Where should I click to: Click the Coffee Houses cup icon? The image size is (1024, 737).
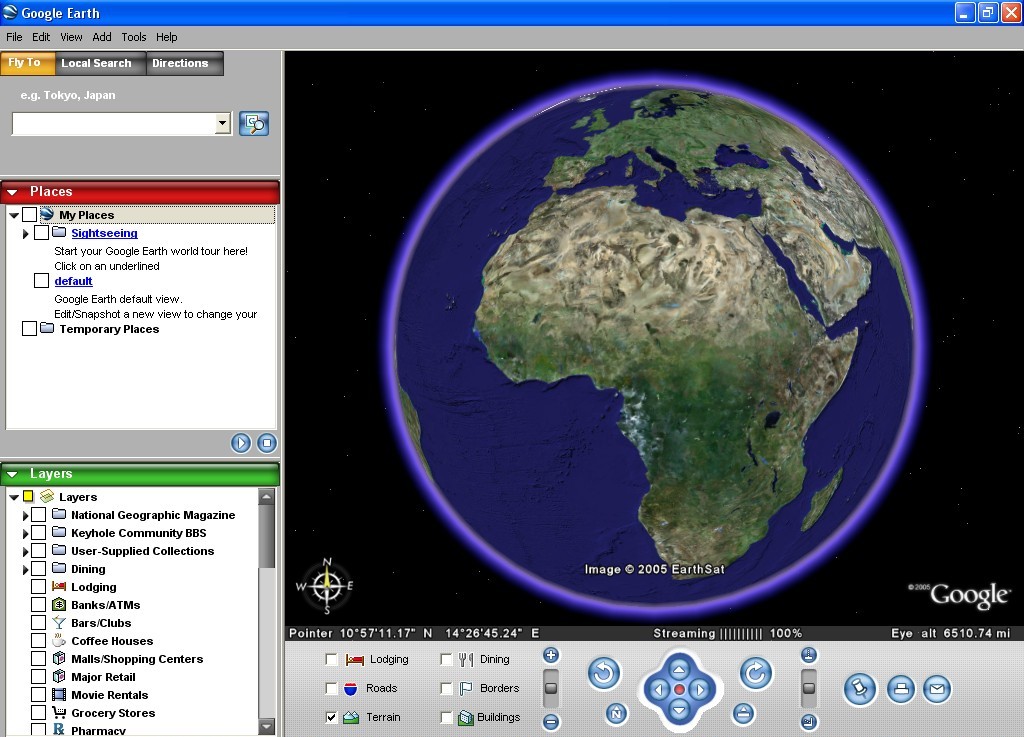(x=59, y=640)
